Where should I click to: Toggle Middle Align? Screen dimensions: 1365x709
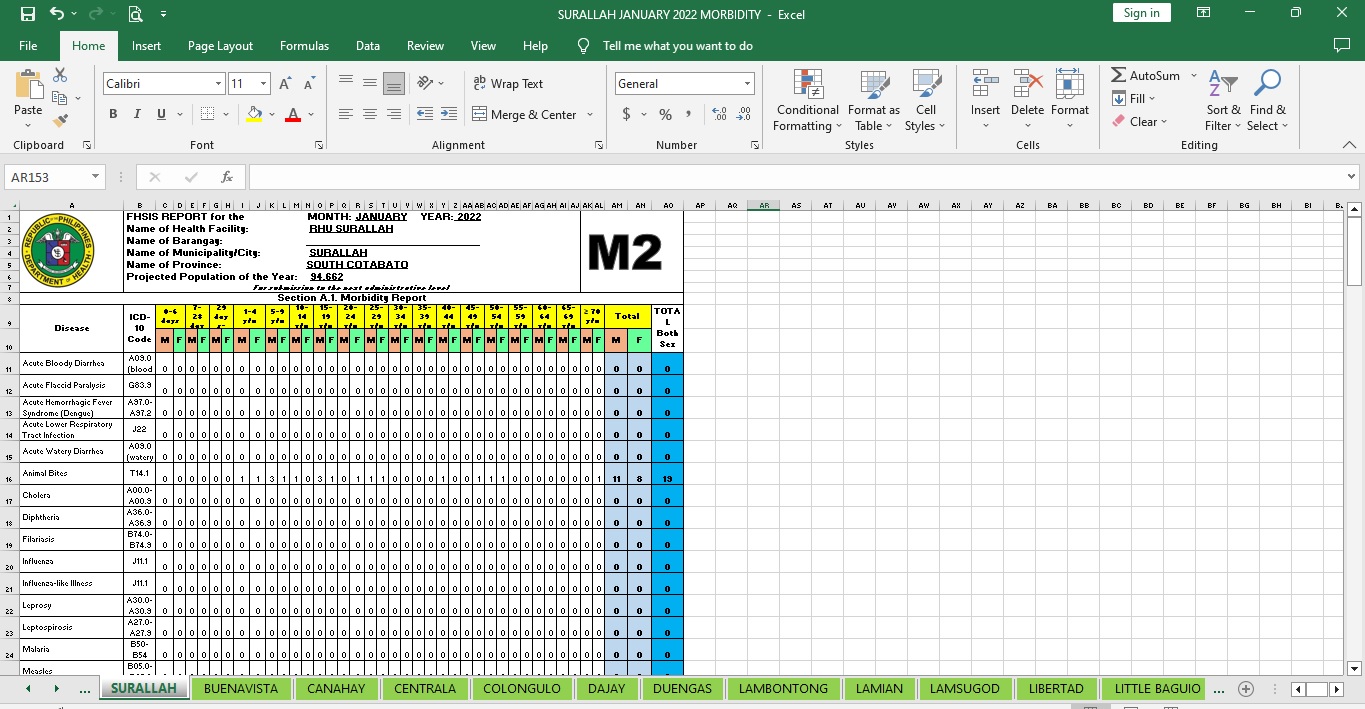pyautogui.click(x=370, y=83)
